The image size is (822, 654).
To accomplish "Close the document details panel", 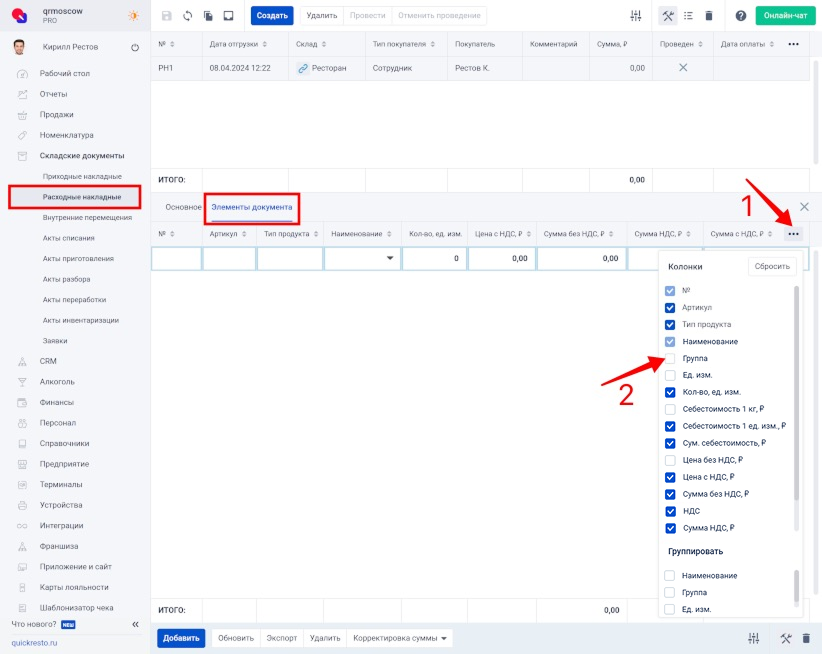I will [804, 206].
